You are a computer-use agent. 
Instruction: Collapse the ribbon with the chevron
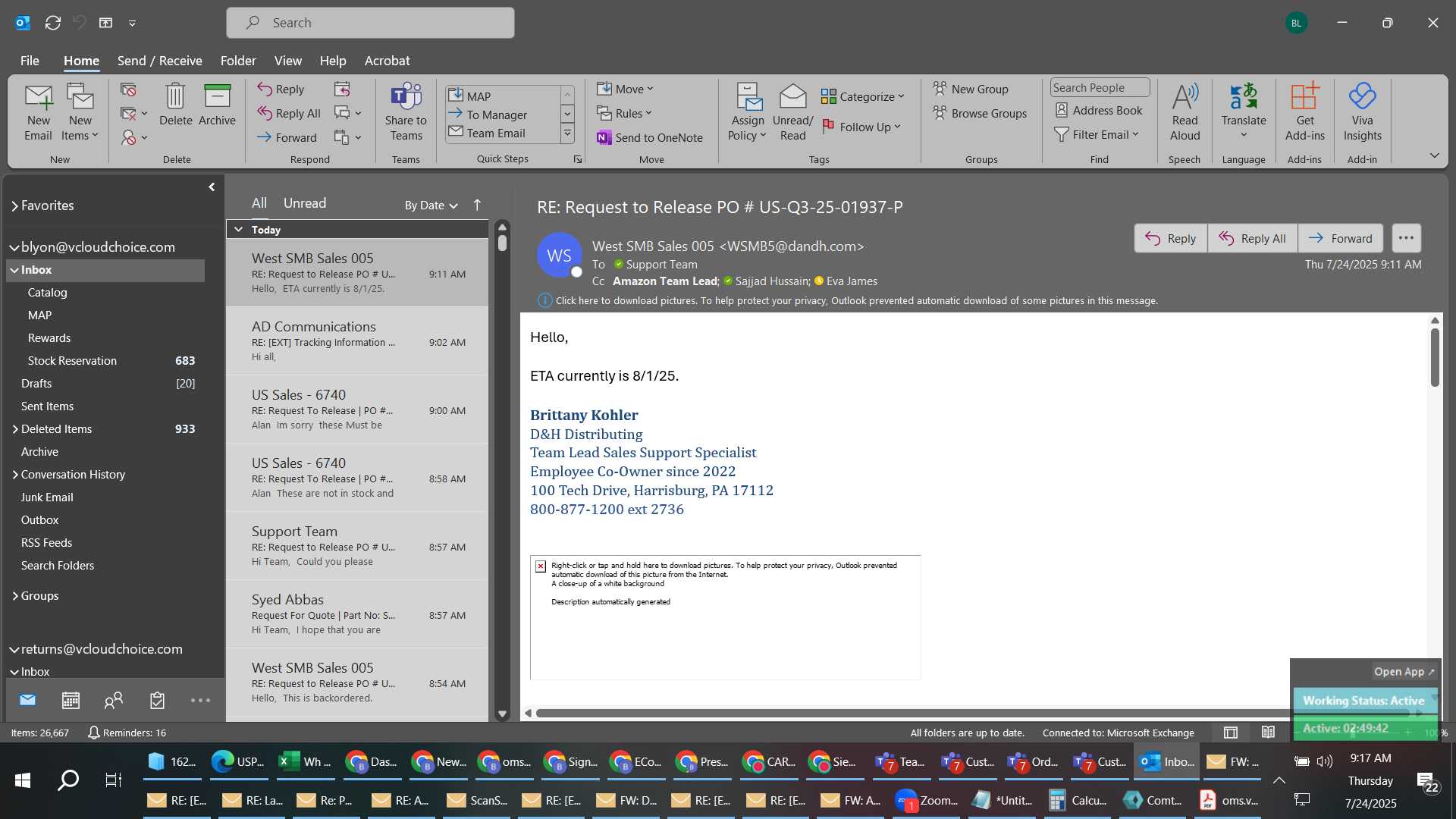pos(1434,155)
